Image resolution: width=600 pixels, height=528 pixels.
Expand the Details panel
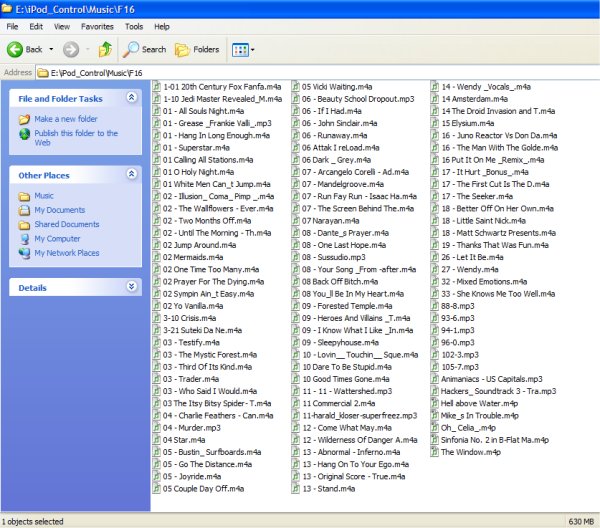click(131, 286)
